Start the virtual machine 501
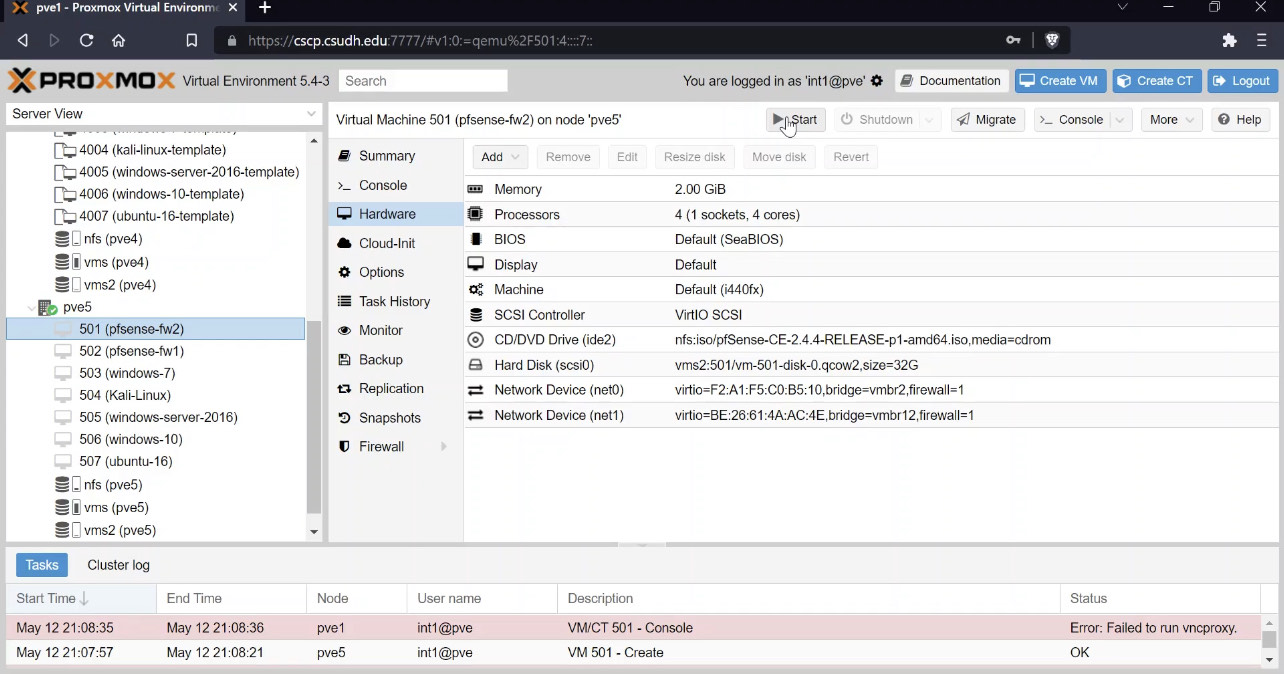 pos(796,120)
